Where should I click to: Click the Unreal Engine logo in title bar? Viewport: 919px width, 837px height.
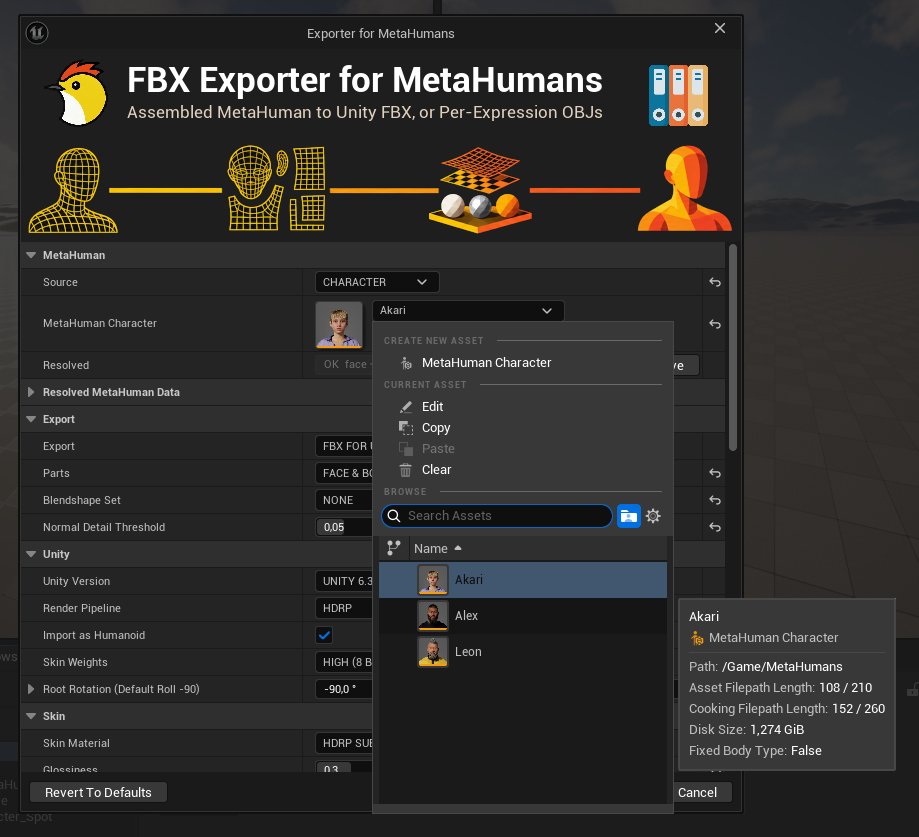(x=37, y=33)
